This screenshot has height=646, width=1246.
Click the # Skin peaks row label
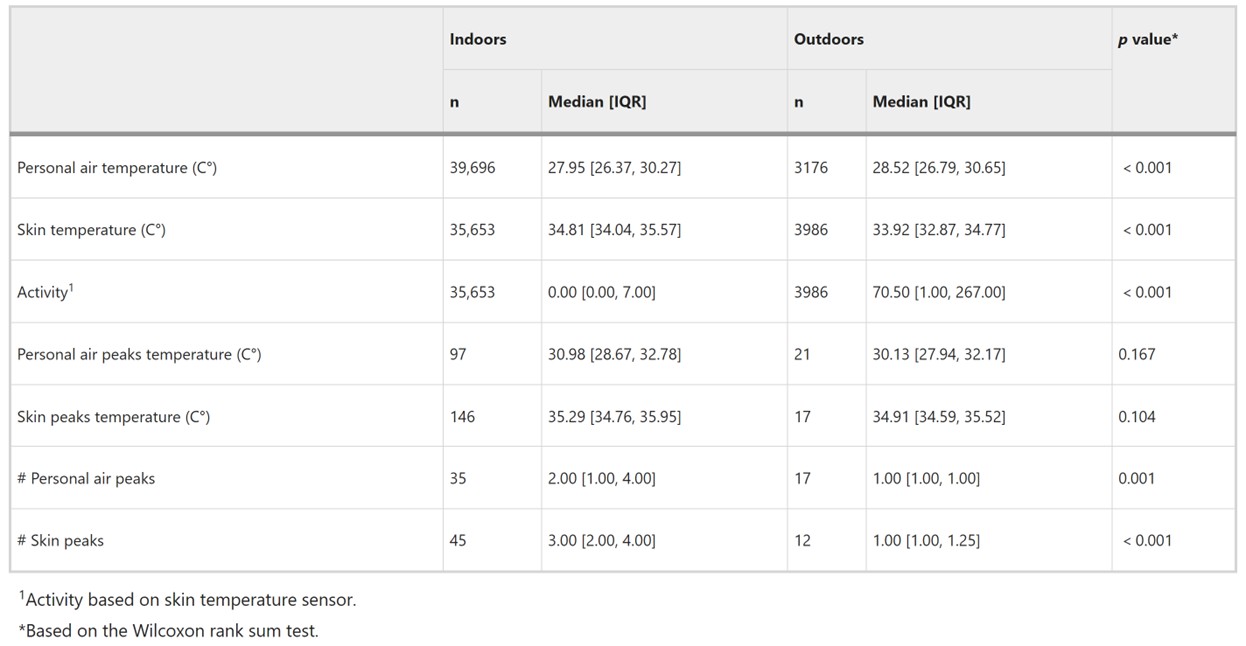[60, 541]
